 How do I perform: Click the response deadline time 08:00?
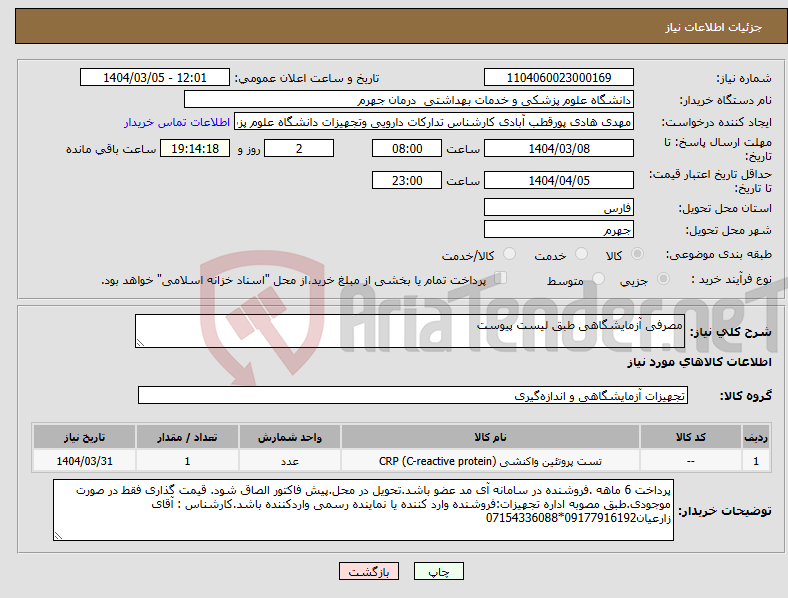coord(407,148)
